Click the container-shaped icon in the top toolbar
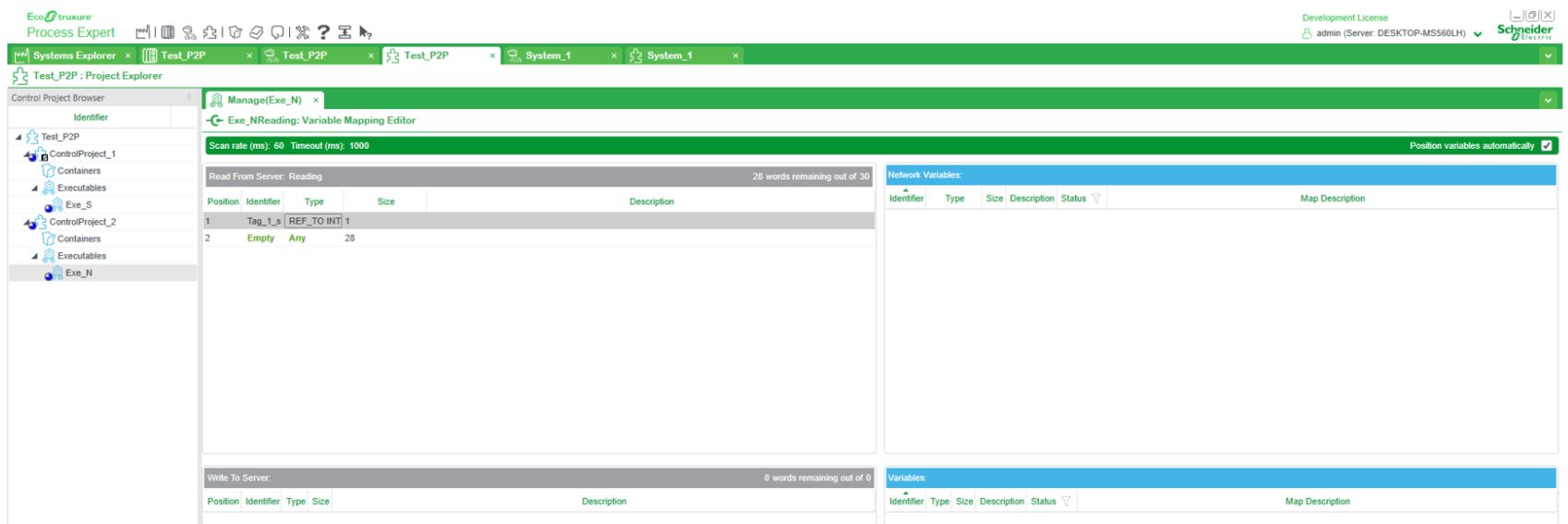 (237, 33)
